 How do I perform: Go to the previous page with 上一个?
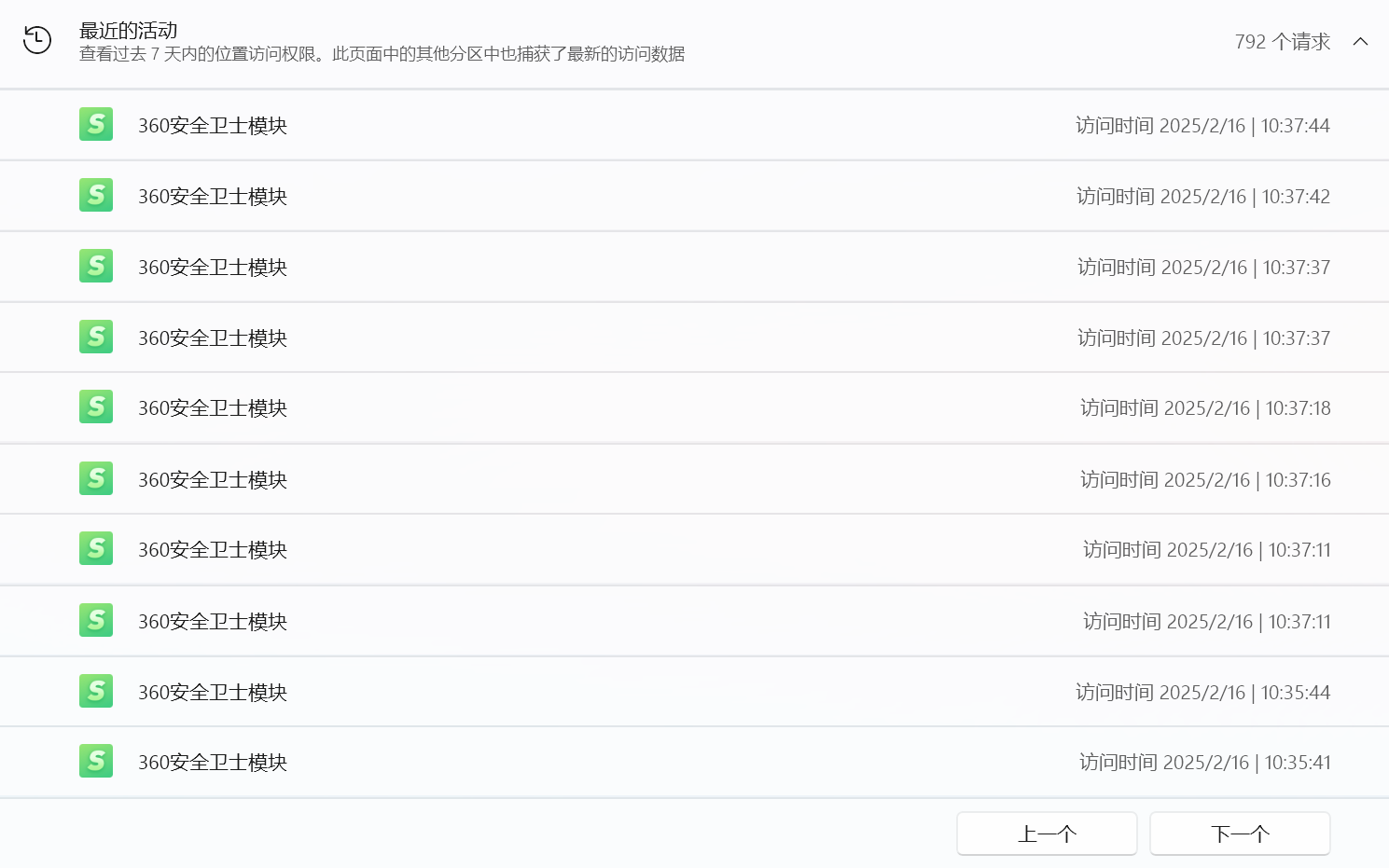[x=1047, y=834]
